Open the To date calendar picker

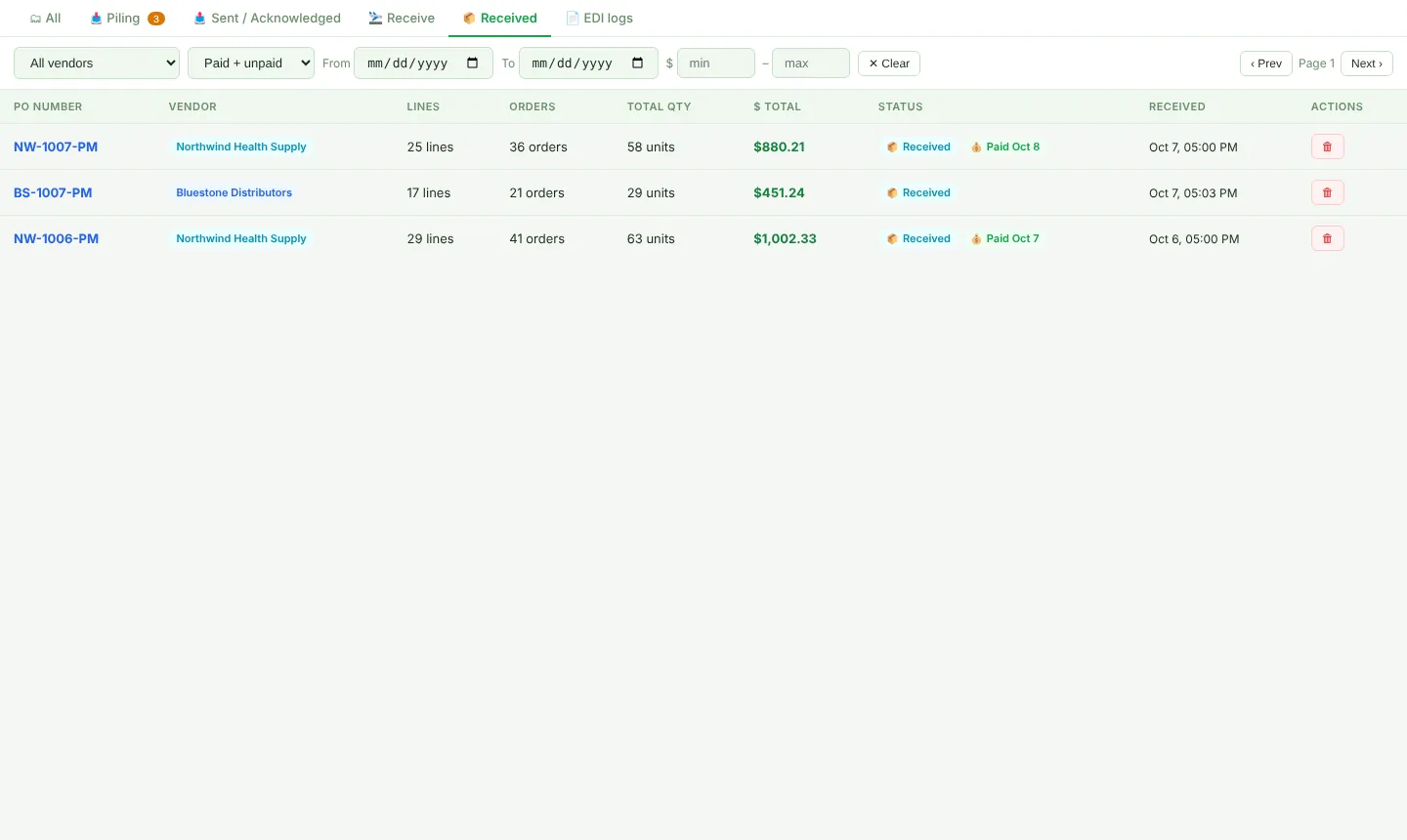point(638,63)
